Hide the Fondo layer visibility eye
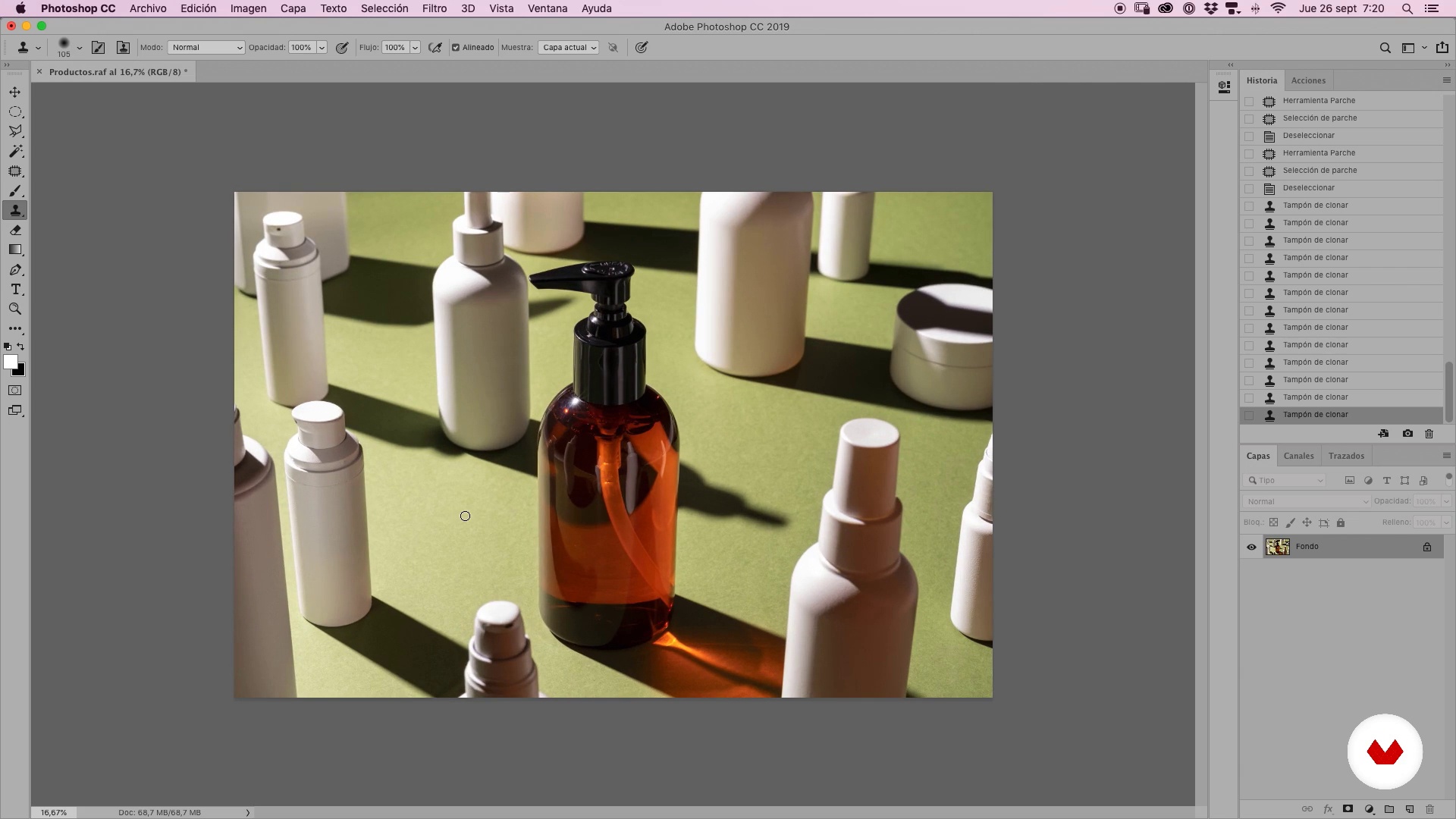This screenshot has width=1456, height=819. pos(1251,547)
